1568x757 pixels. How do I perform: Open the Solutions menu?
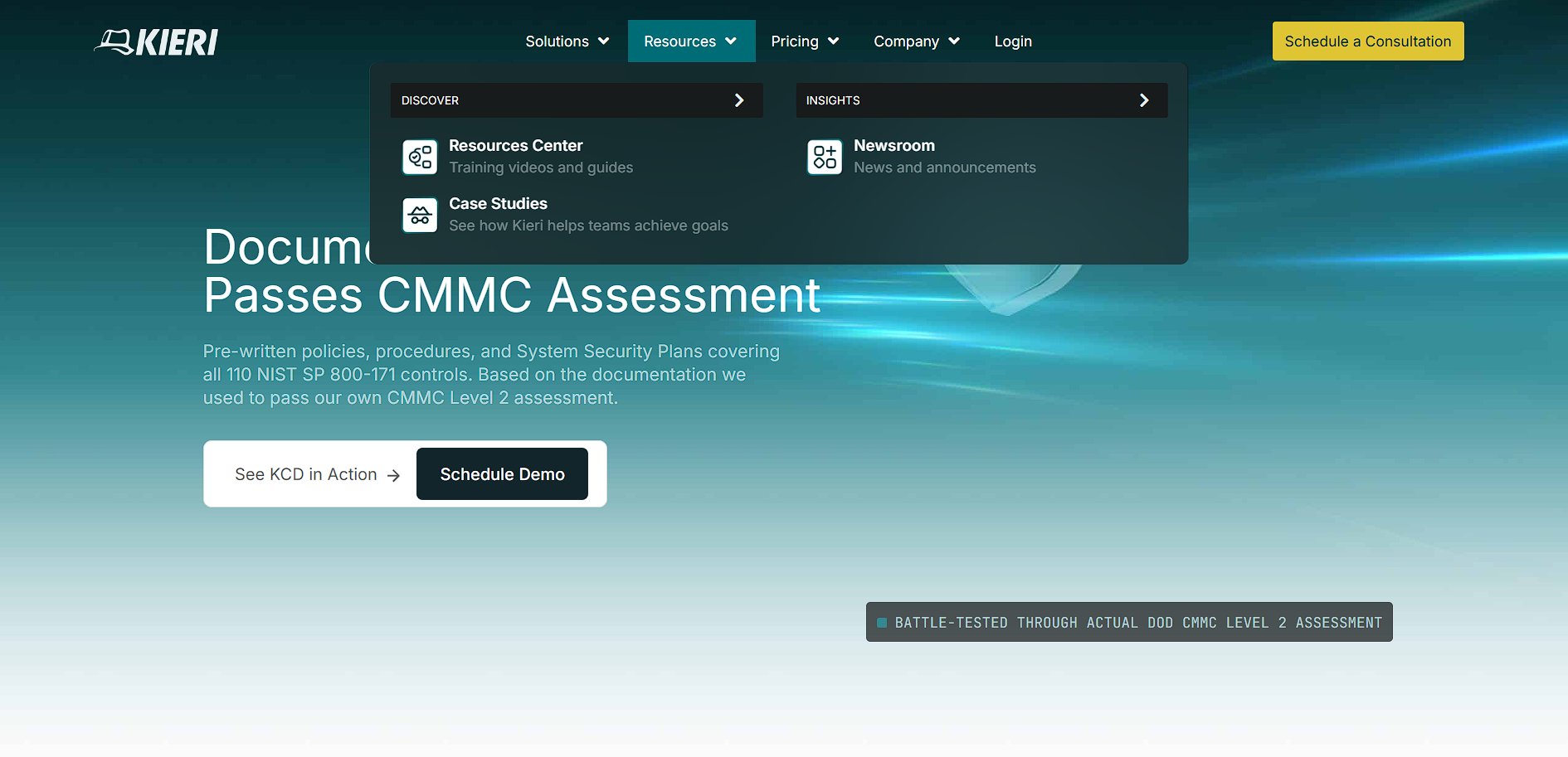click(567, 41)
